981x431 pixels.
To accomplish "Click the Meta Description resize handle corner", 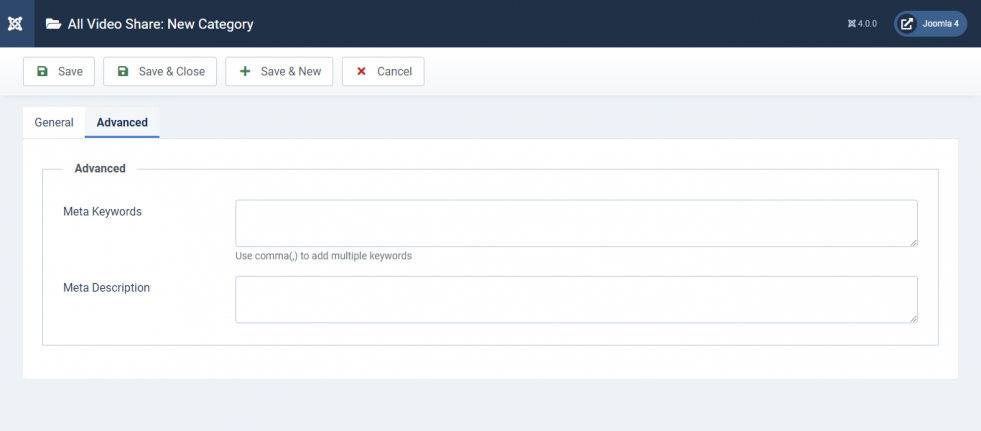I will (913, 319).
